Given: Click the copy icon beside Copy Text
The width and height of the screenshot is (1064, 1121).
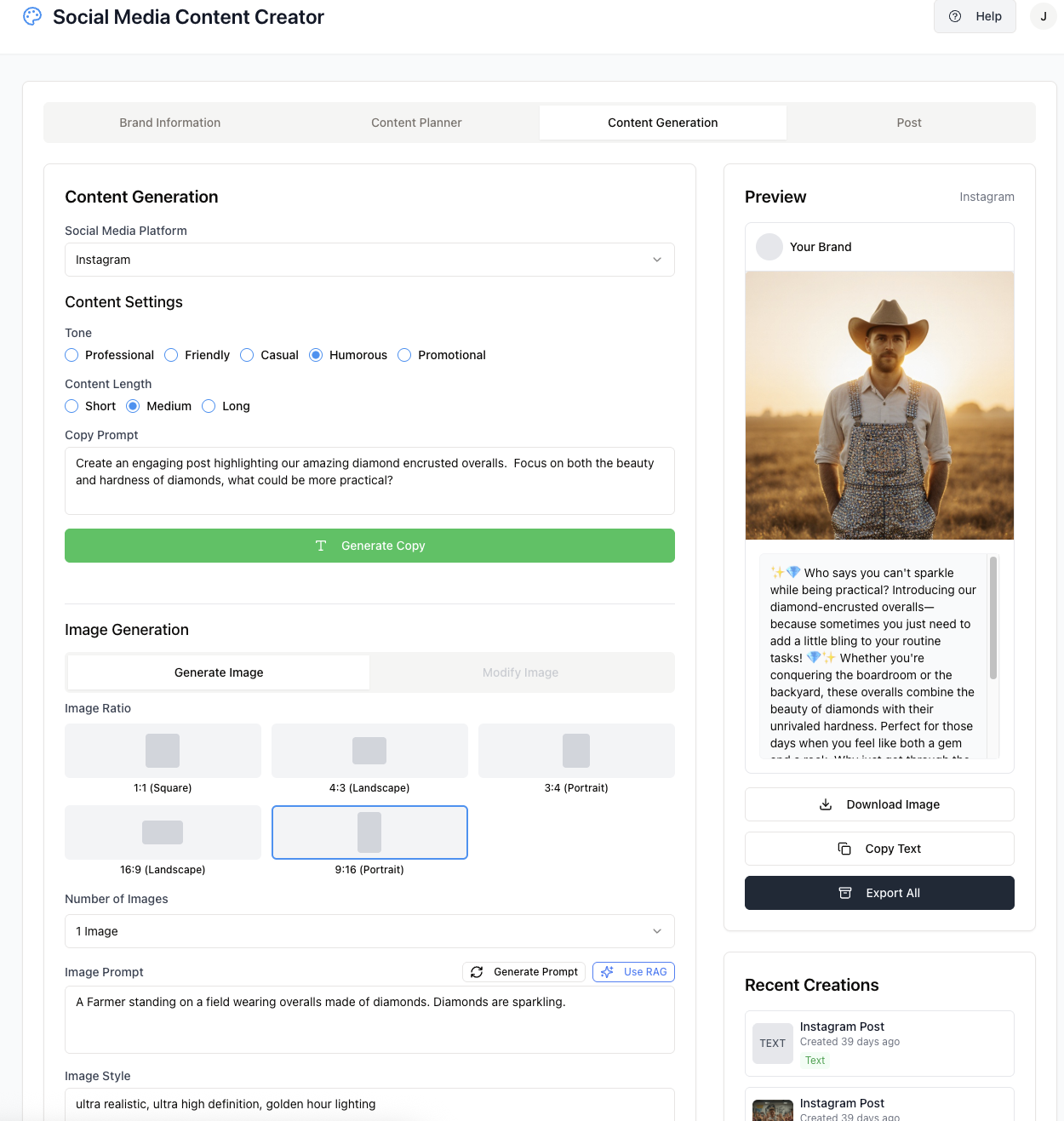Looking at the screenshot, I should pos(844,849).
